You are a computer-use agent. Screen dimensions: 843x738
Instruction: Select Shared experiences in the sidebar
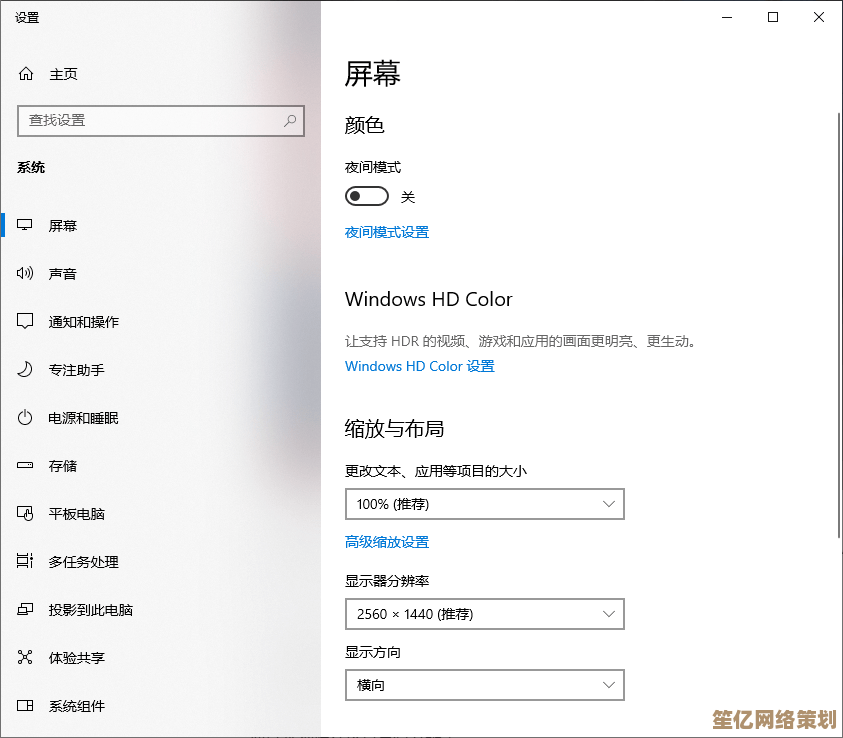click(x=76, y=658)
